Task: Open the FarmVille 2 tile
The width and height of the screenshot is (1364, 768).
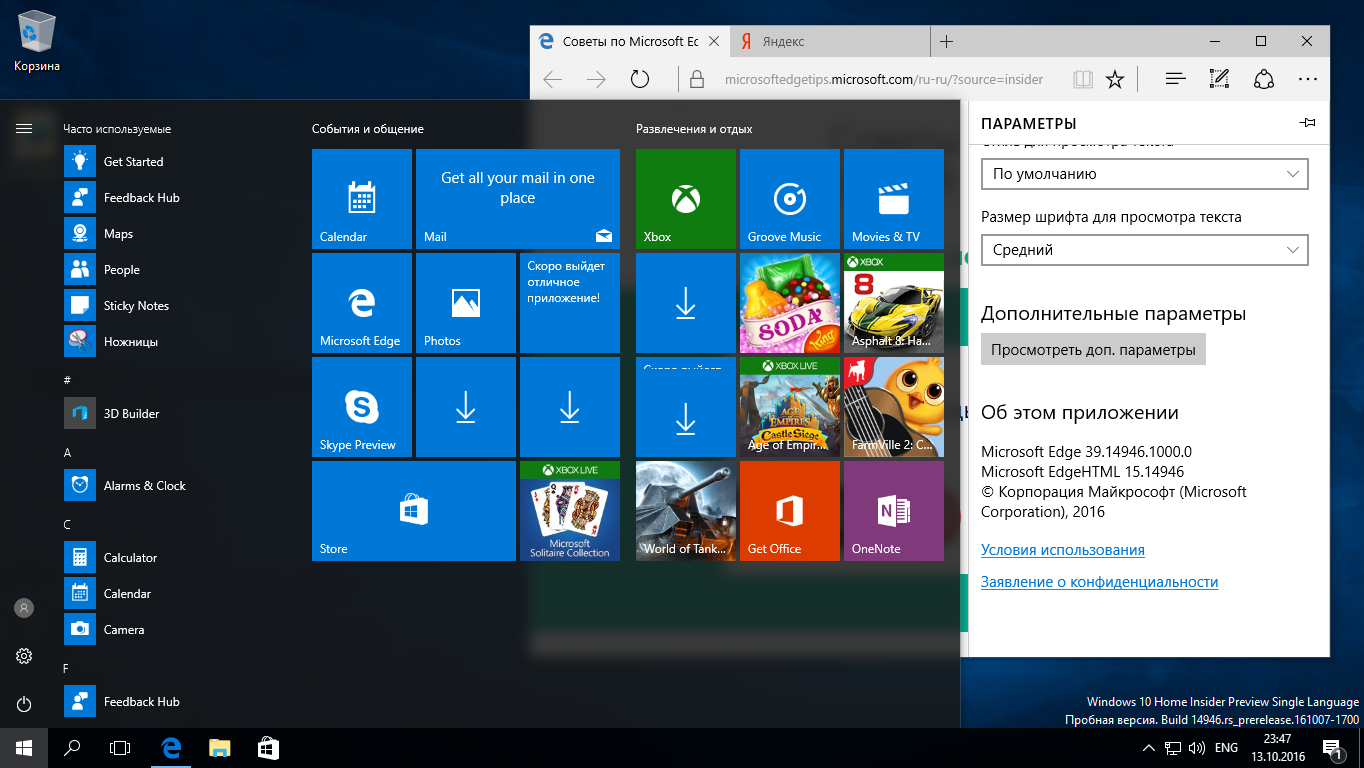Action: tap(894, 407)
